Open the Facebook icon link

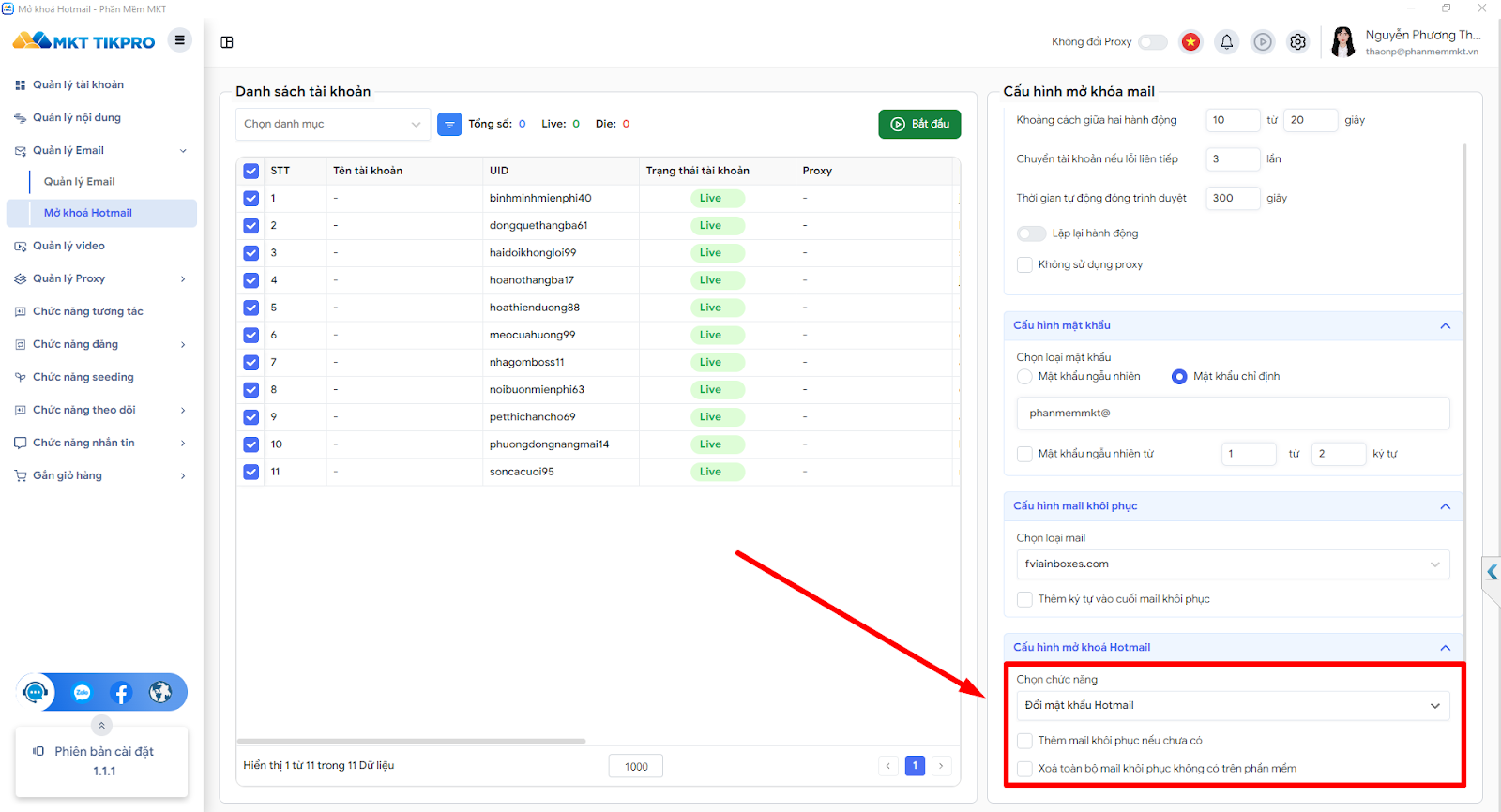click(121, 693)
